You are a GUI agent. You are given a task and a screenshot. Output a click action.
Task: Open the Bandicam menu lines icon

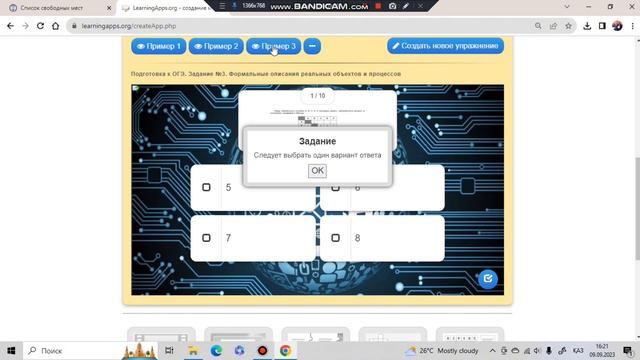(222, 6)
